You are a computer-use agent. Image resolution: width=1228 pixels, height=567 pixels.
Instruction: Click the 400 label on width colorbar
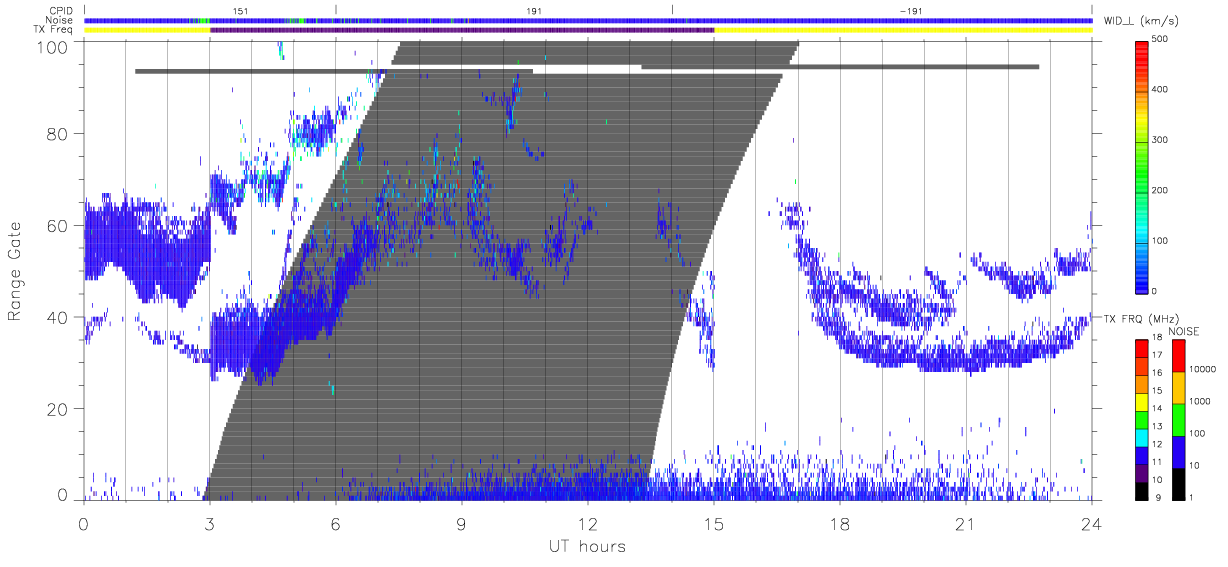[1160, 90]
